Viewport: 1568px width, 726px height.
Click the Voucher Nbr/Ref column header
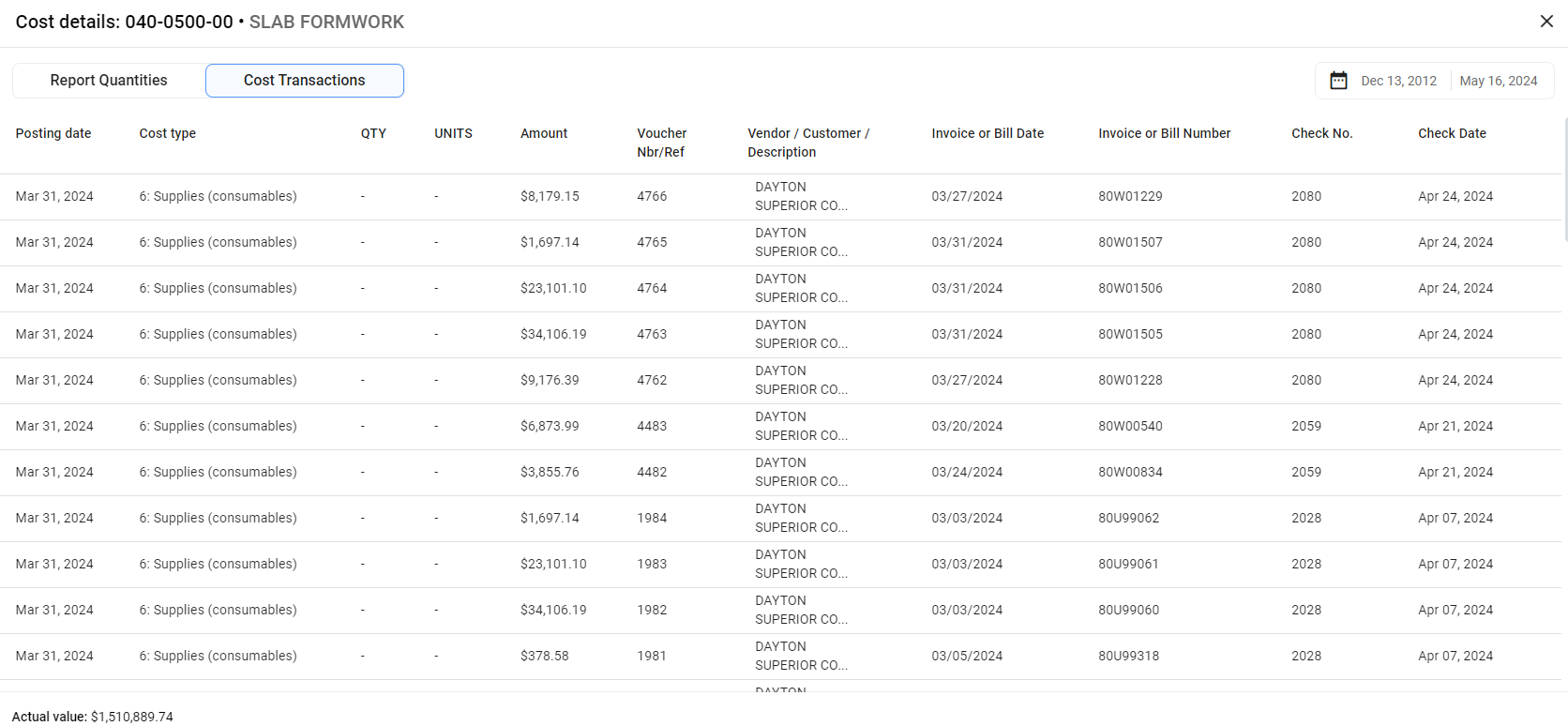tap(662, 143)
